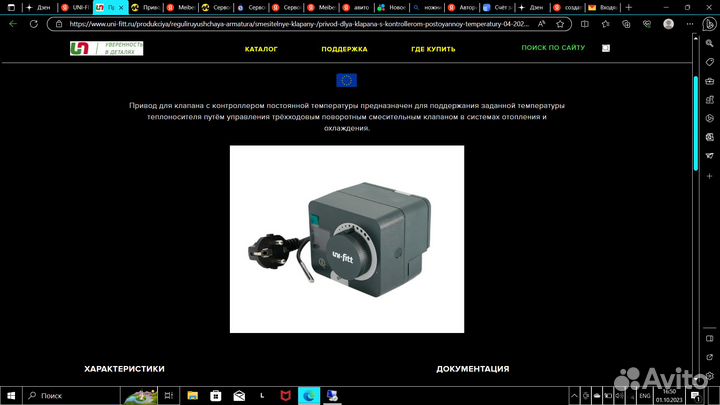Open the Mail app from taskbar
This screenshot has height=405, width=720.
click(x=239, y=395)
